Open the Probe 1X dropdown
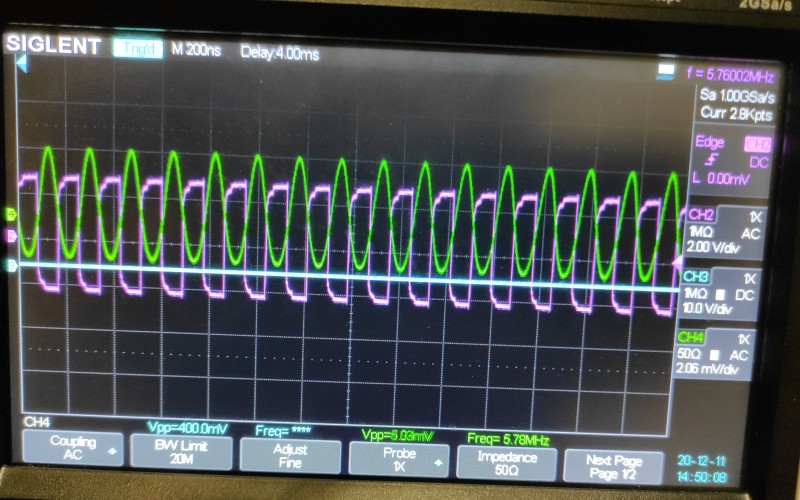The height and width of the screenshot is (500, 800). point(399,458)
